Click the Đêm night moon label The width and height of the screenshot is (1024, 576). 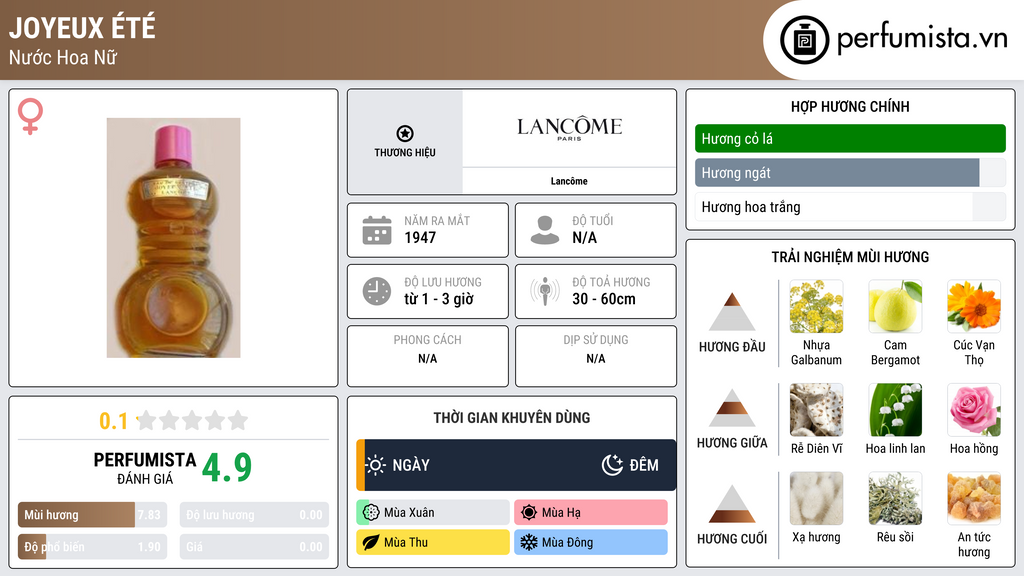coord(630,465)
